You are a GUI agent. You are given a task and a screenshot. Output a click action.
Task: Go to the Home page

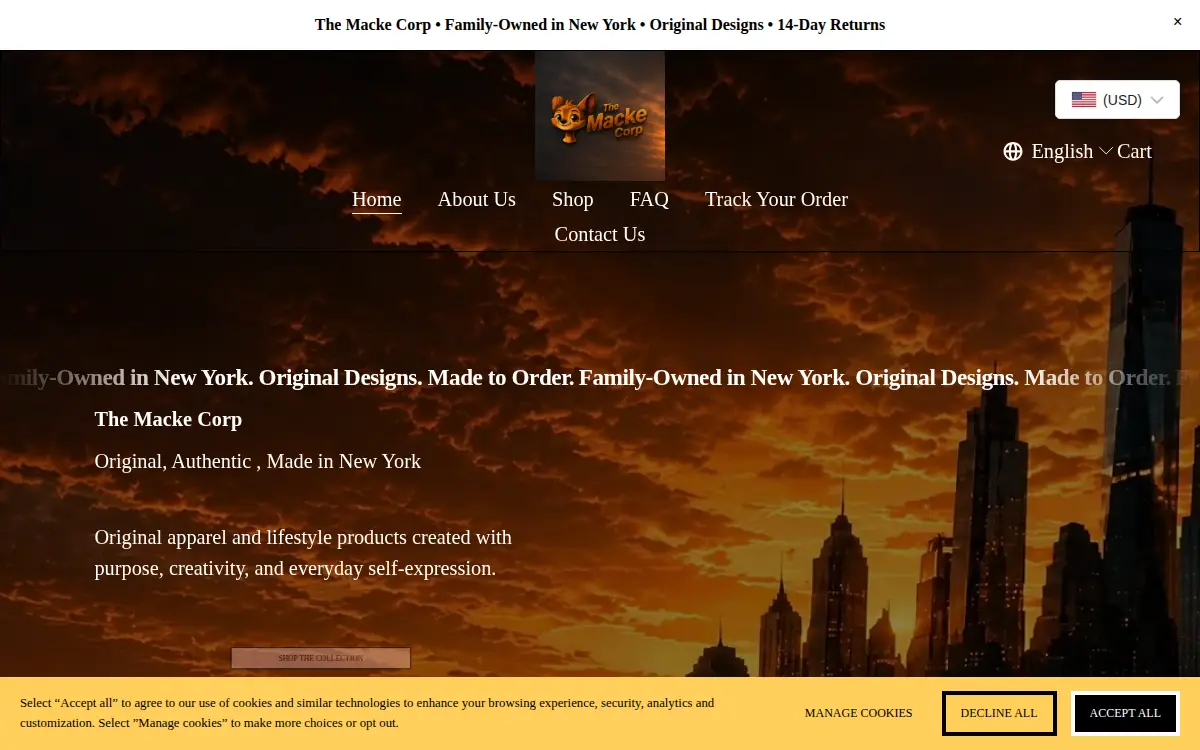[x=377, y=199]
